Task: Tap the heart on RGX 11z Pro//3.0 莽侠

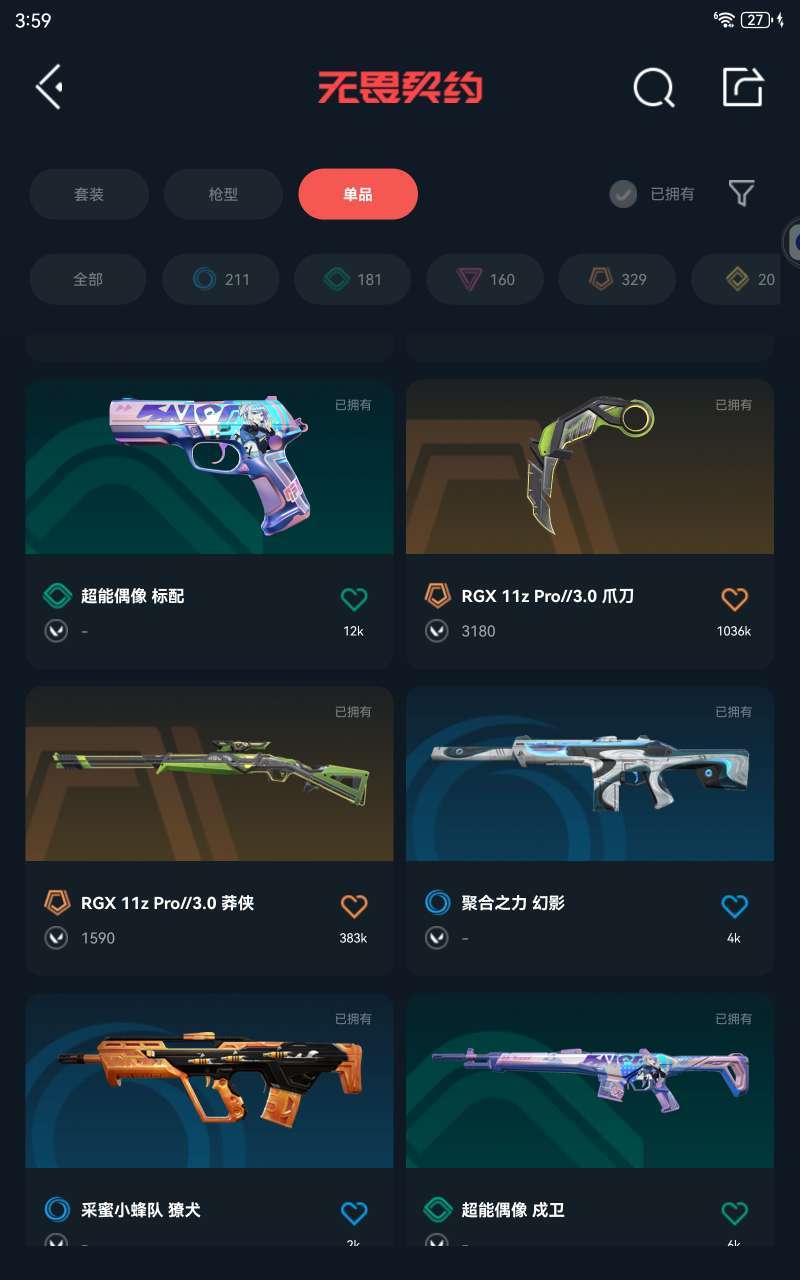Action: (x=354, y=906)
